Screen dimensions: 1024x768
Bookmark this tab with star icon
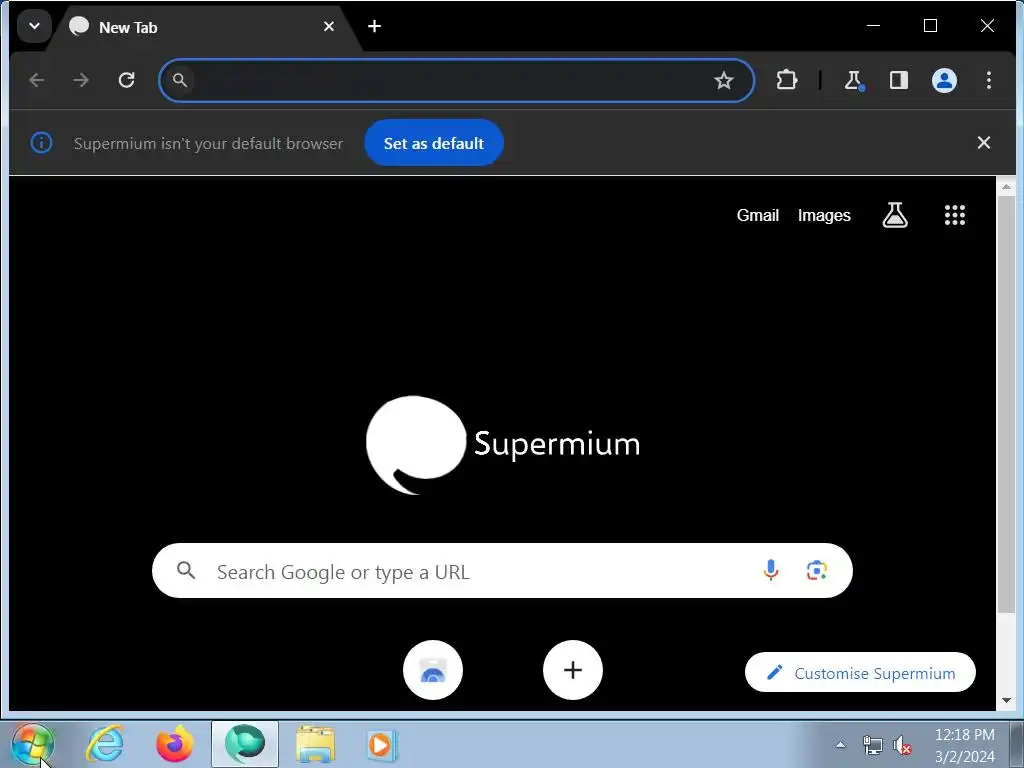point(724,80)
